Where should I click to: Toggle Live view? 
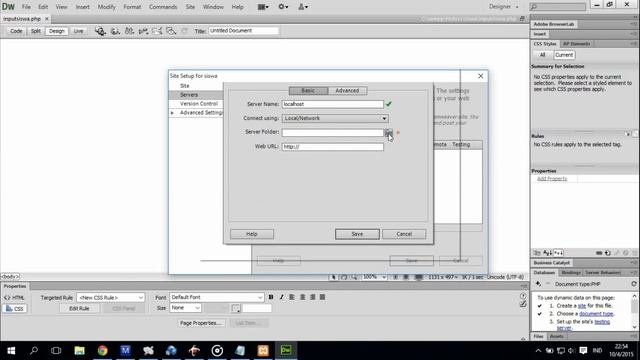78,31
